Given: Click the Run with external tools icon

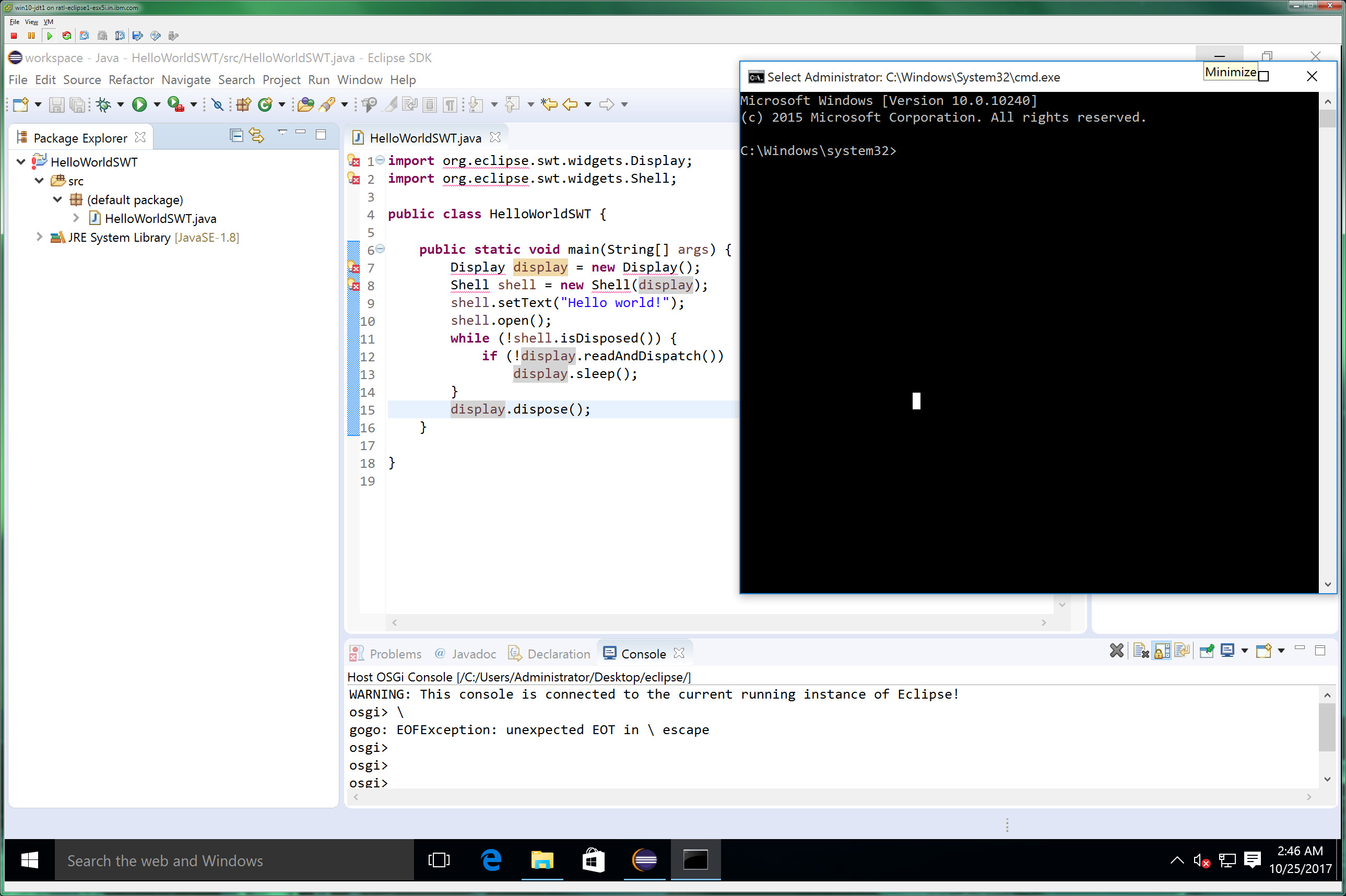Looking at the screenshot, I should (x=175, y=104).
